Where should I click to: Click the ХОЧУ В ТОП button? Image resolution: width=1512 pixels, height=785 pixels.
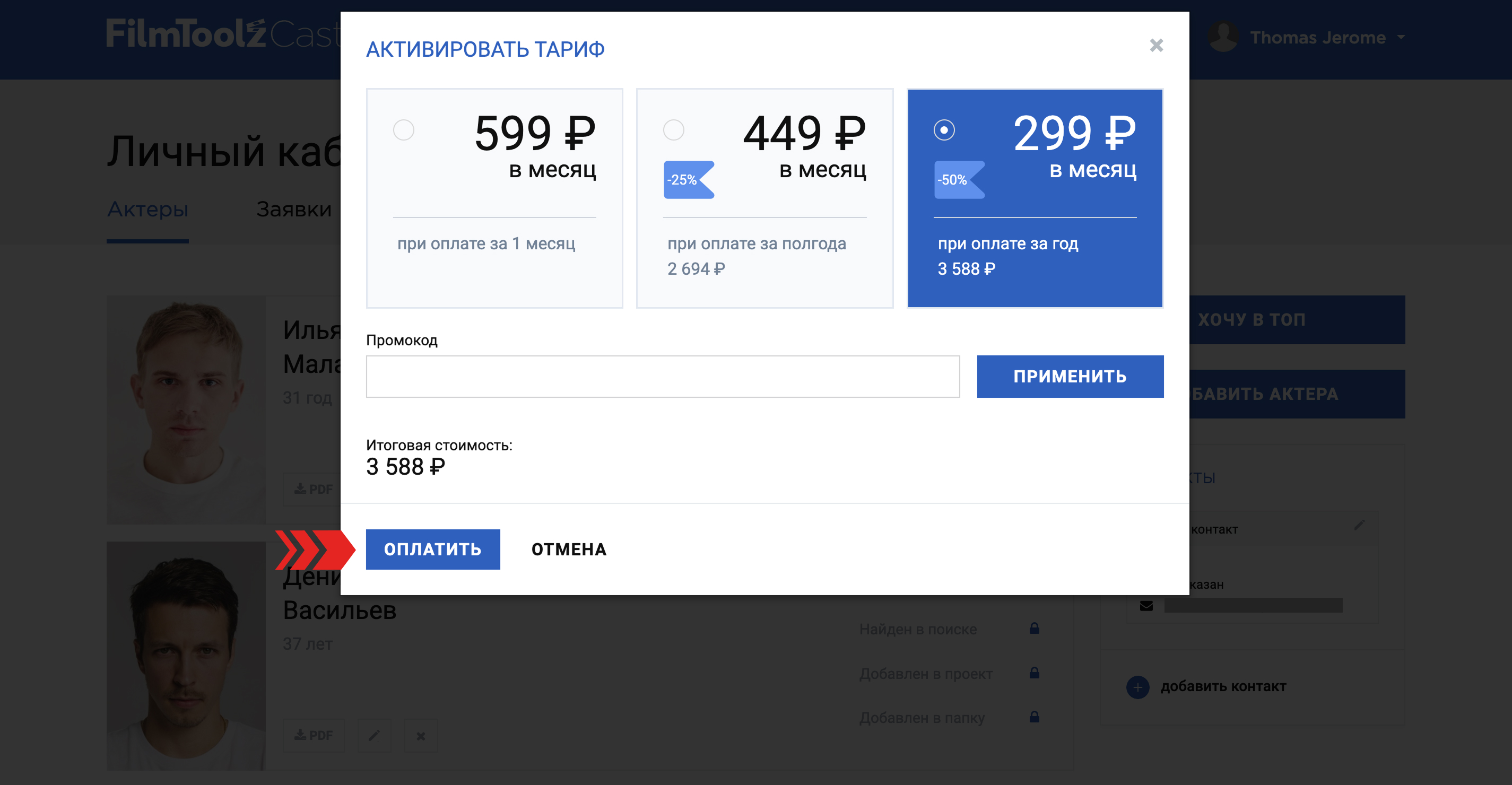coord(1297,320)
